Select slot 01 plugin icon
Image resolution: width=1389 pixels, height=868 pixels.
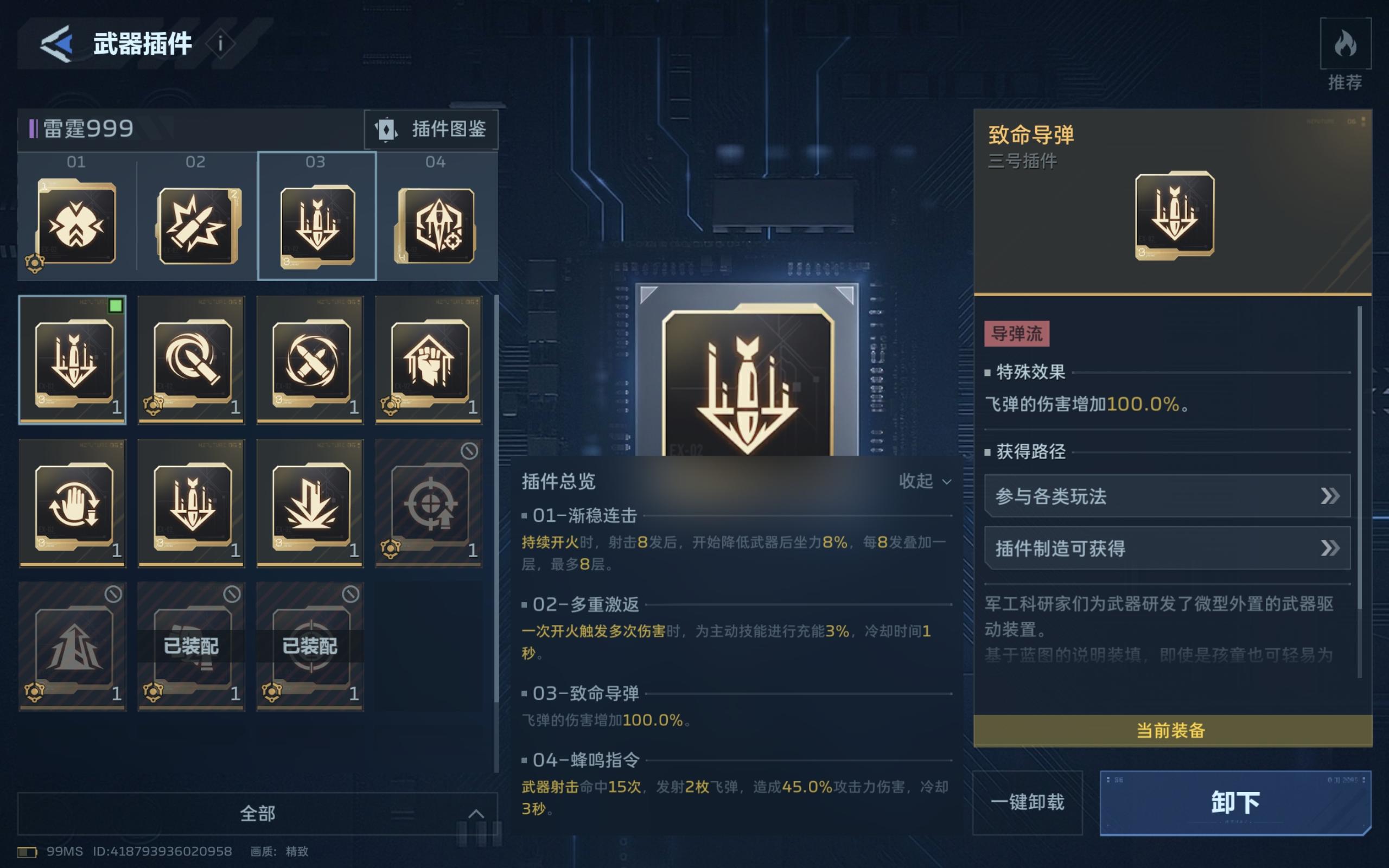coord(76,224)
